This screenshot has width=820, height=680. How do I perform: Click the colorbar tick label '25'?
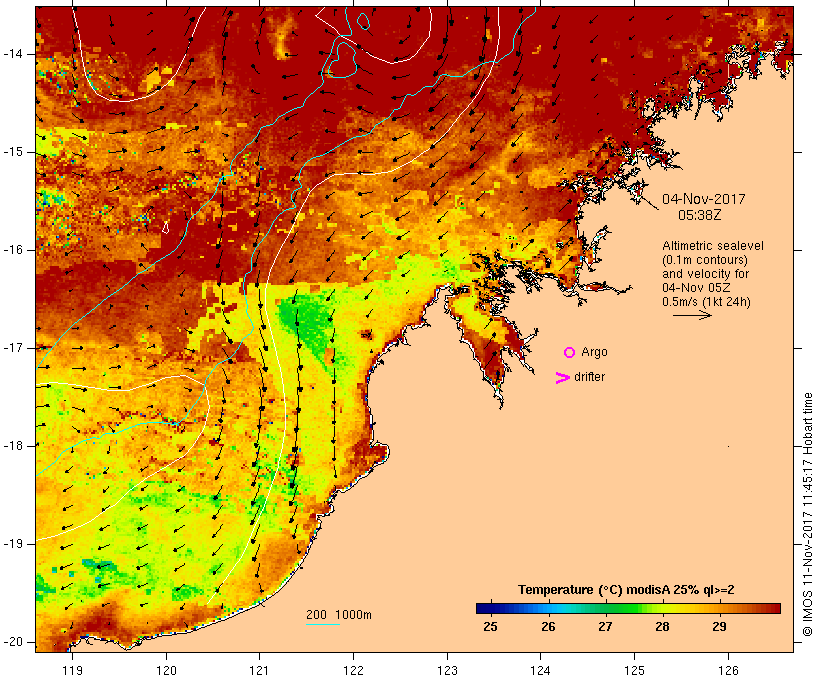(x=491, y=627)
